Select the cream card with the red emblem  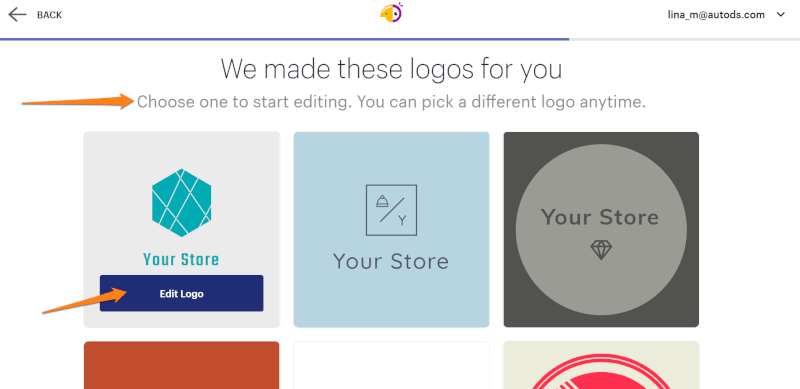pyautogui.click(x=601, y=365)
